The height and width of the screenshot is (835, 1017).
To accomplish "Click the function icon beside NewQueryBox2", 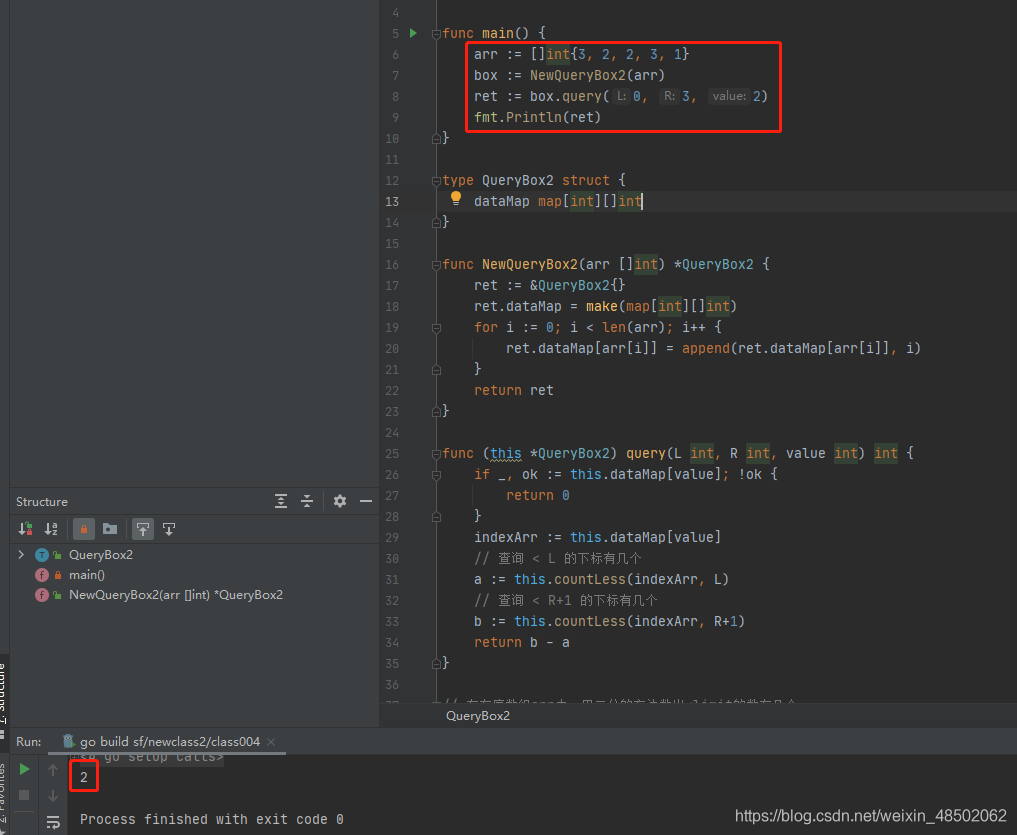I will [42, 595].
